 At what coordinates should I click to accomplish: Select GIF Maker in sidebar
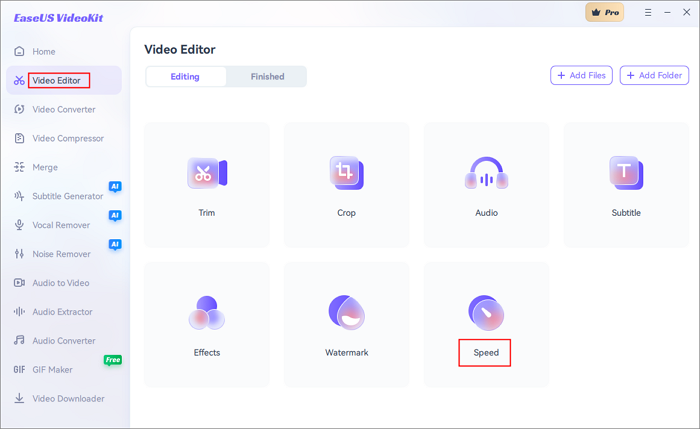point(52,370)
